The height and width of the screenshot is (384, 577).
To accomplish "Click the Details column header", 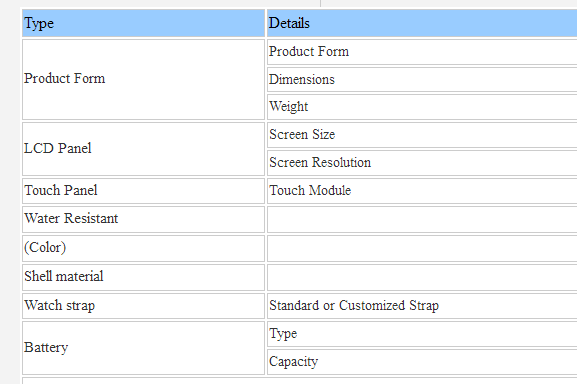I will pyautogui.click(x=422, y=23).
